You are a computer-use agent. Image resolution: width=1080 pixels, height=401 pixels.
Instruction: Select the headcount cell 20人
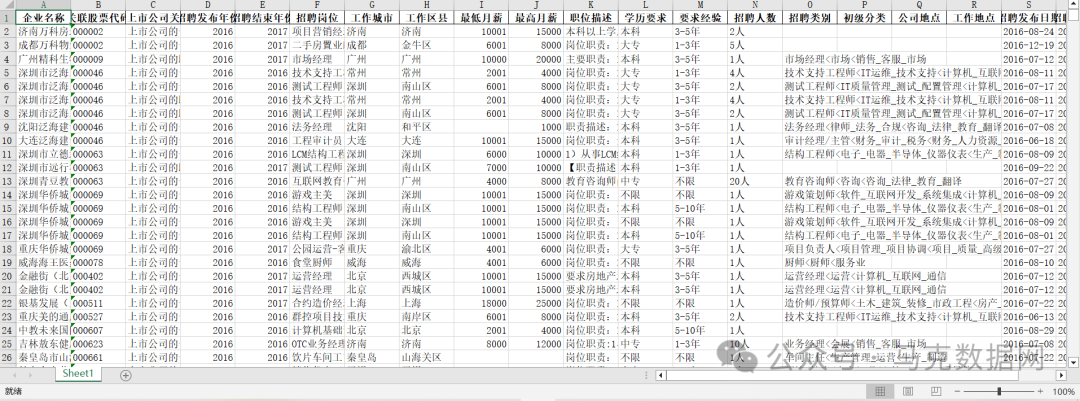click(x=755, y=181)
